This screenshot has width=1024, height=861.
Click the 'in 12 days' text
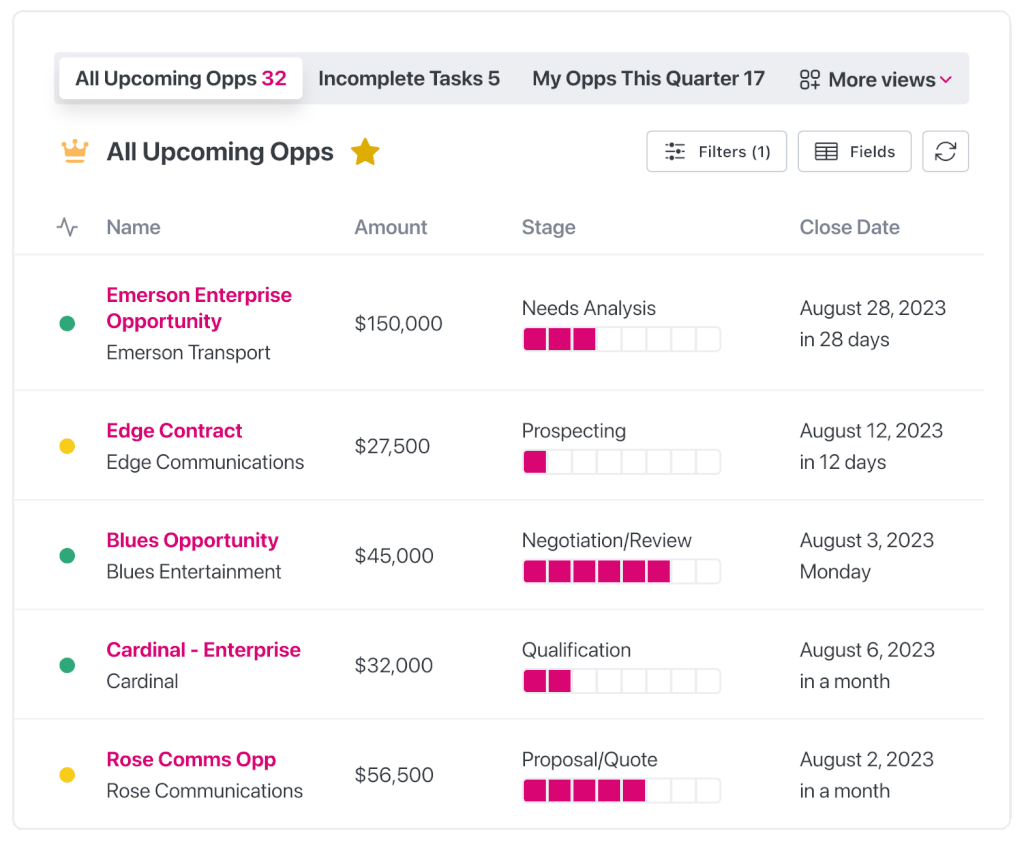pos(842,463)
